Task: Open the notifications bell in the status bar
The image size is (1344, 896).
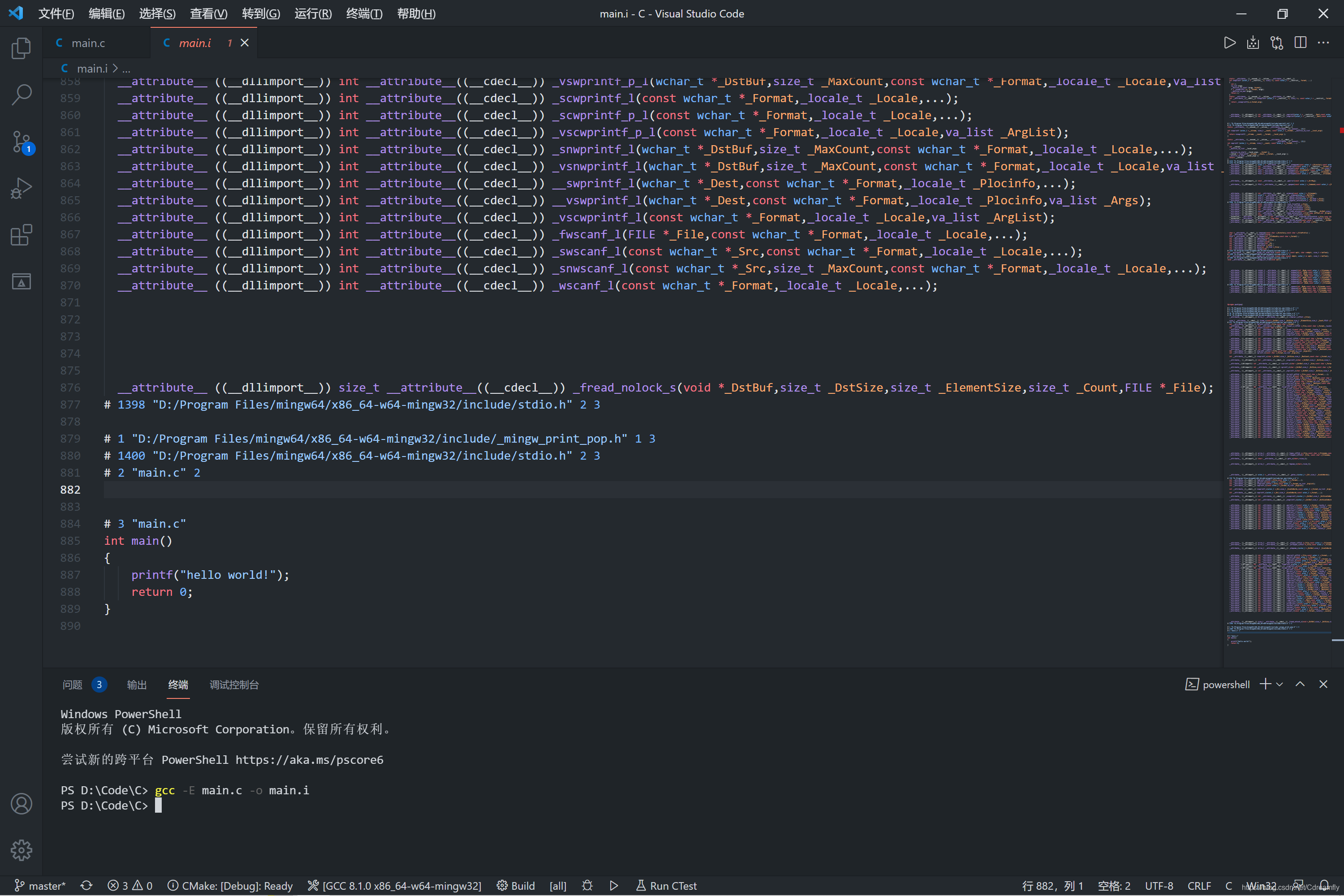Action: tap(1325, 885)
